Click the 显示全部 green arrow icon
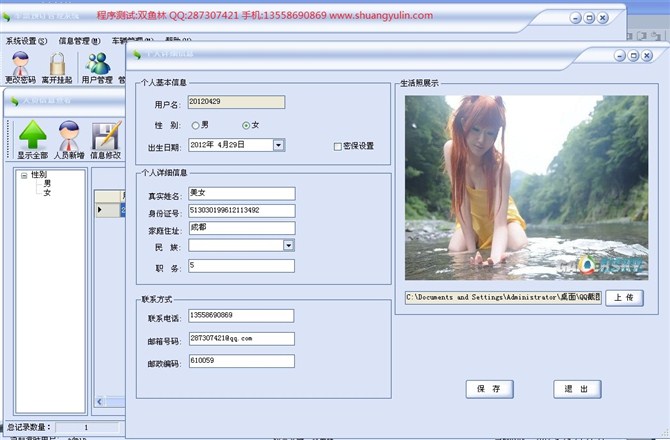This screenshot has width=670, height=440. pos(33,136)
